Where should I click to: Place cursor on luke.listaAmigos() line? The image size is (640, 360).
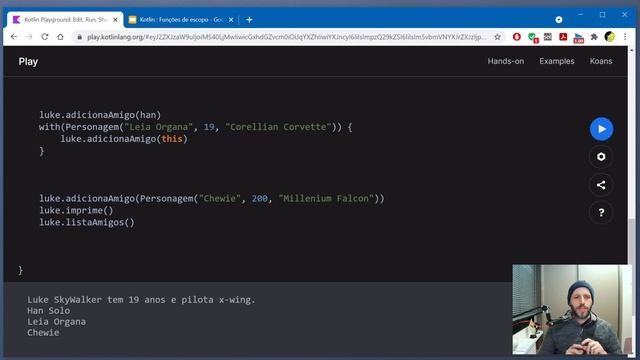[x=87, y=222]
